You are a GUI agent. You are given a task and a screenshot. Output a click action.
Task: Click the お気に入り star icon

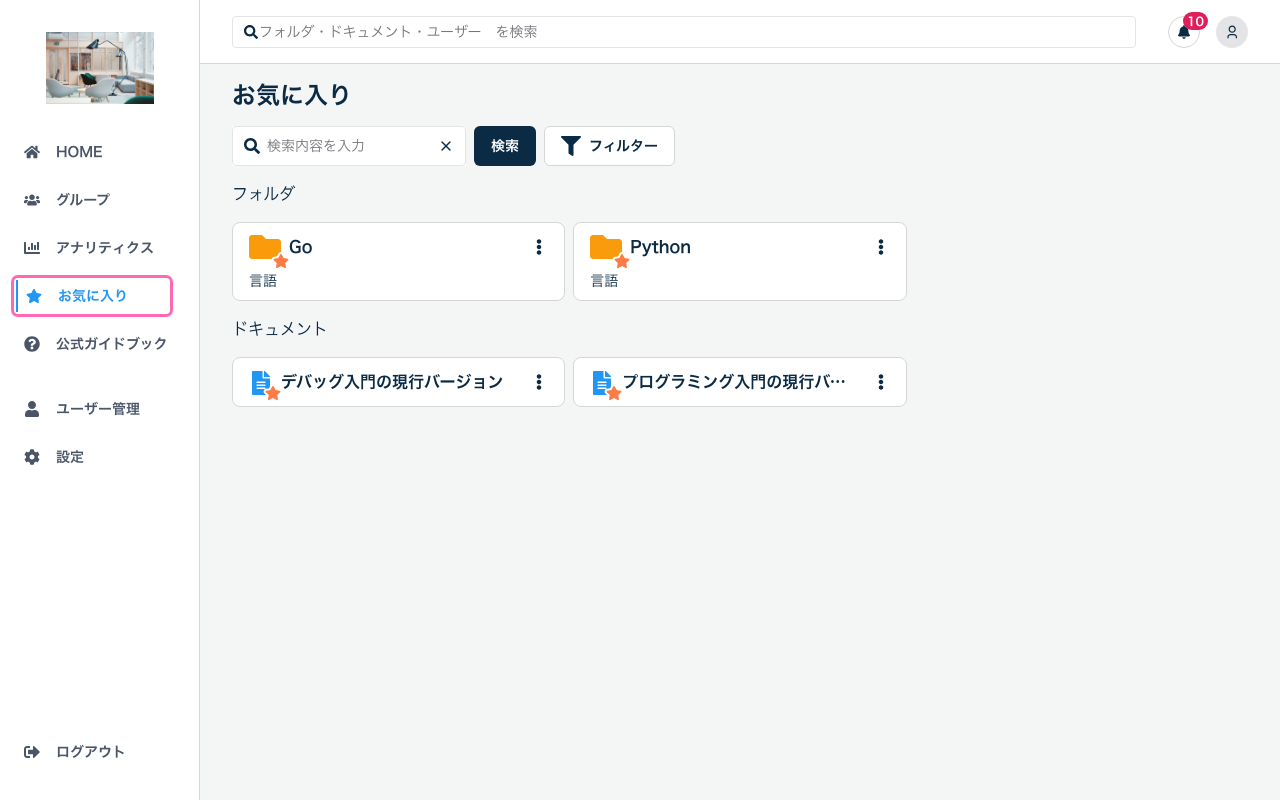34,295
